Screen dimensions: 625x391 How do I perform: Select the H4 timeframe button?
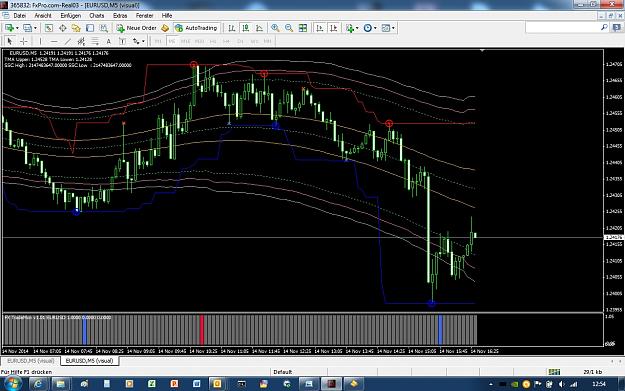pyautogui.click(x=226, y=41)
